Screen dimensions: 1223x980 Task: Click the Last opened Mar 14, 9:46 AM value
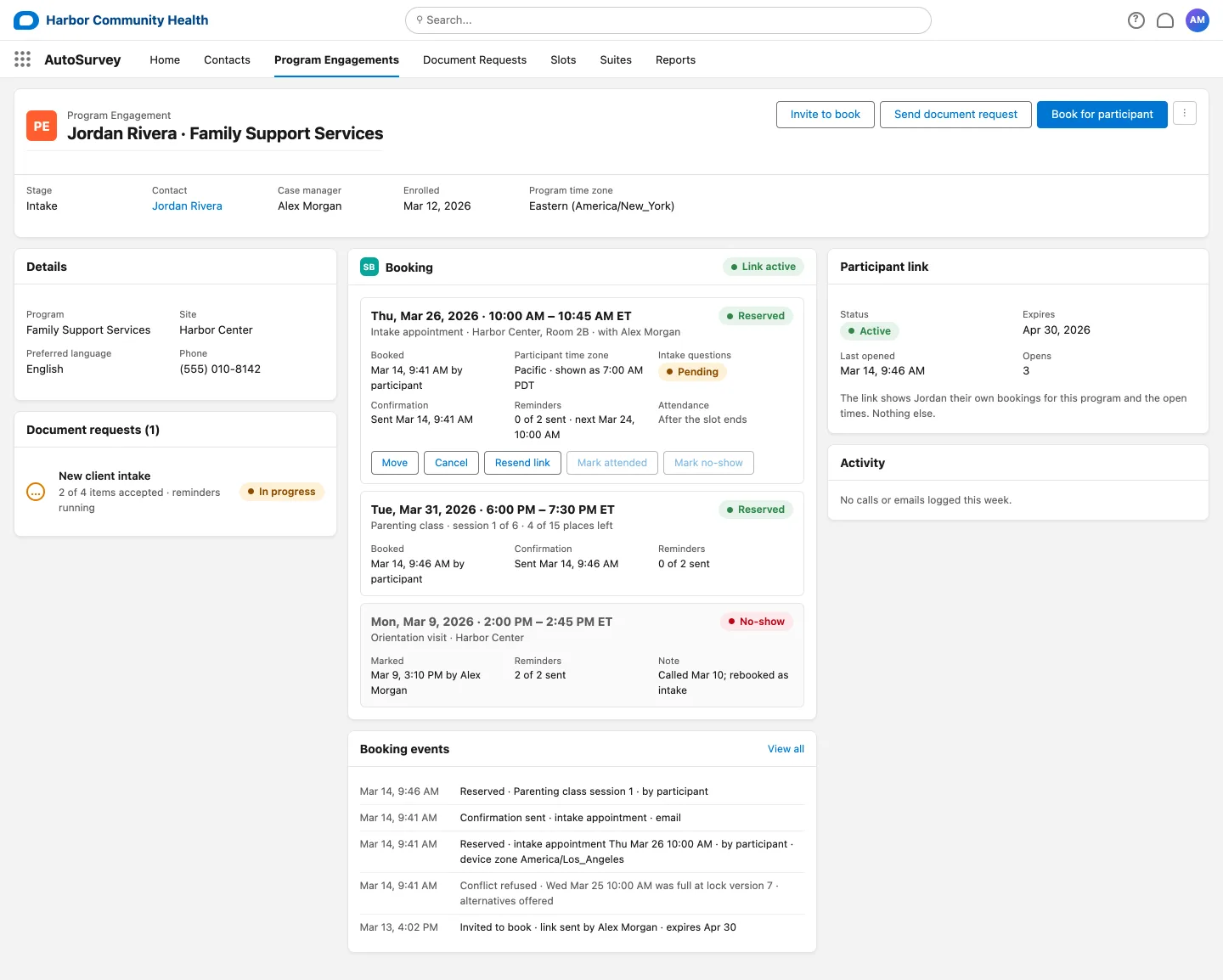pos(882,371)
